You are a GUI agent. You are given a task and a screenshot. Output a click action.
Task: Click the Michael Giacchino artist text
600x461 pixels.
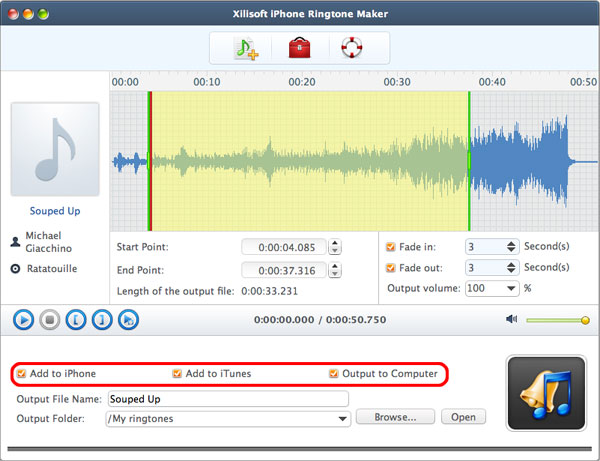coord(49,242)
